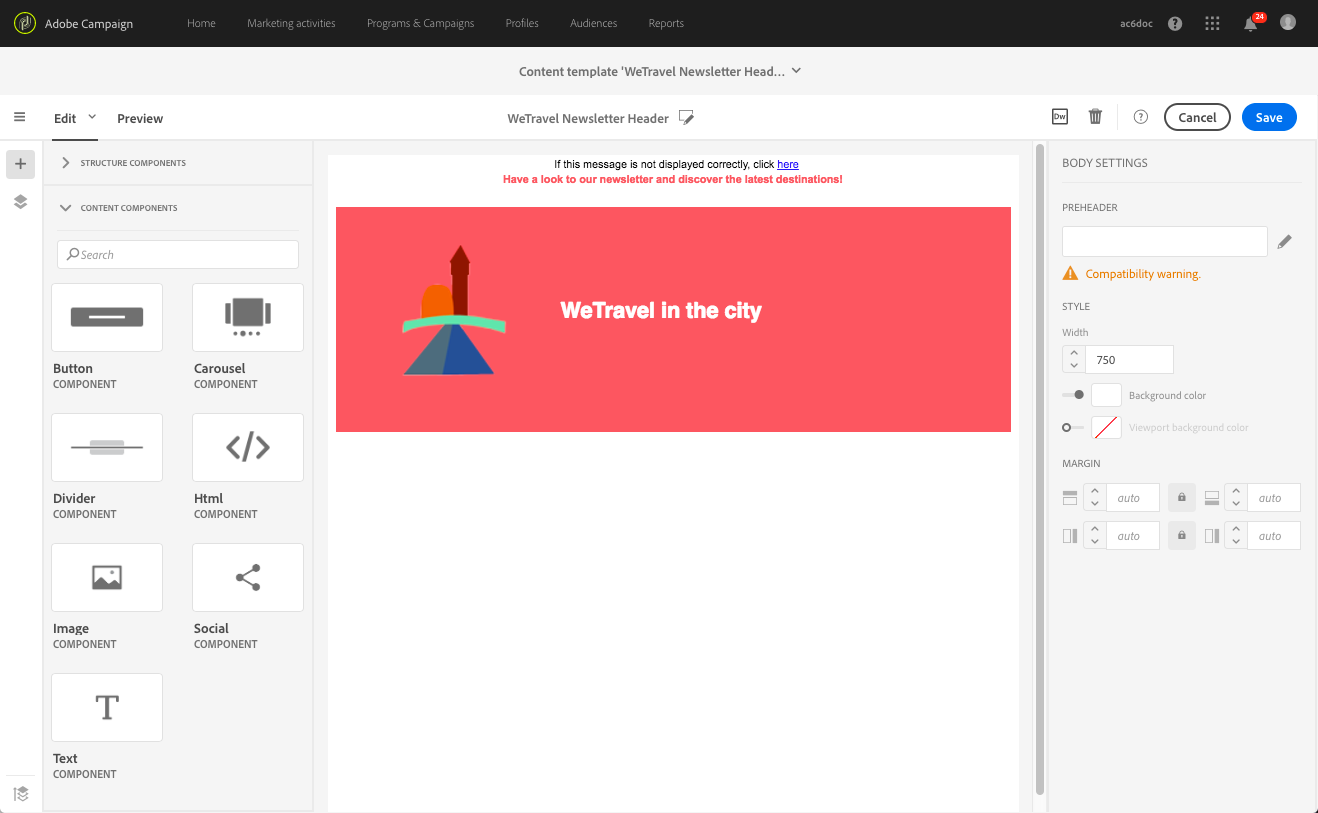Select the Divider component icon
Viewport: 1318px width, 813px height.
[x=107, y=447]
